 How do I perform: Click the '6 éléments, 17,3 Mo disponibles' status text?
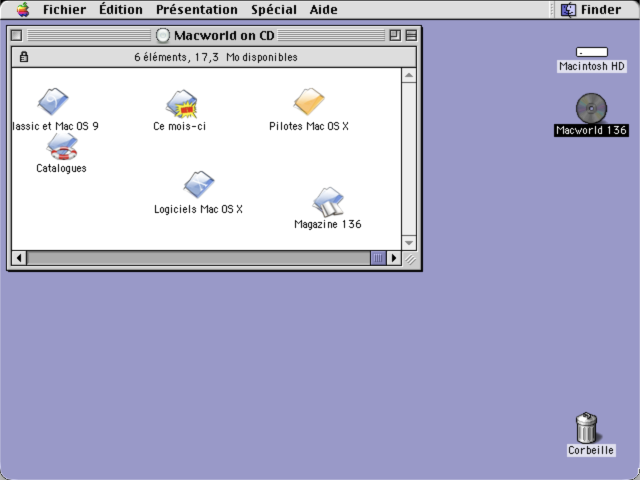[x=216, y=57]
